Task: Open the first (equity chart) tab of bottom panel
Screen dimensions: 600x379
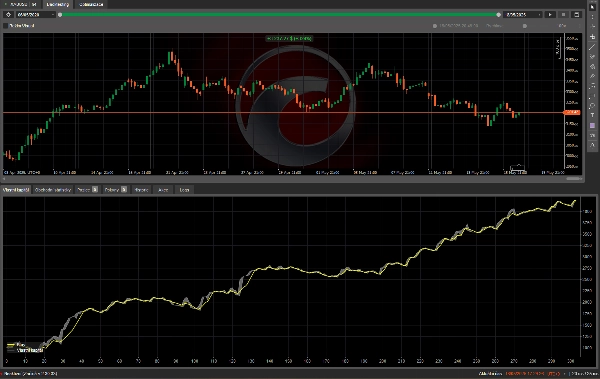Action: 16,190
